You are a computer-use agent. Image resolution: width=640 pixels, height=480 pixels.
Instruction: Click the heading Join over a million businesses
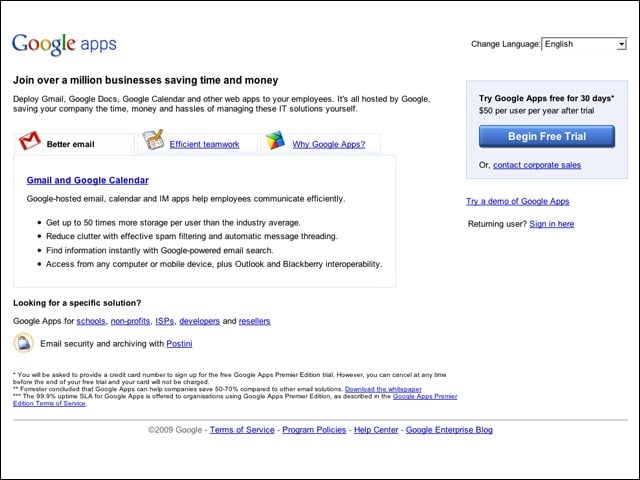[145, 80]
